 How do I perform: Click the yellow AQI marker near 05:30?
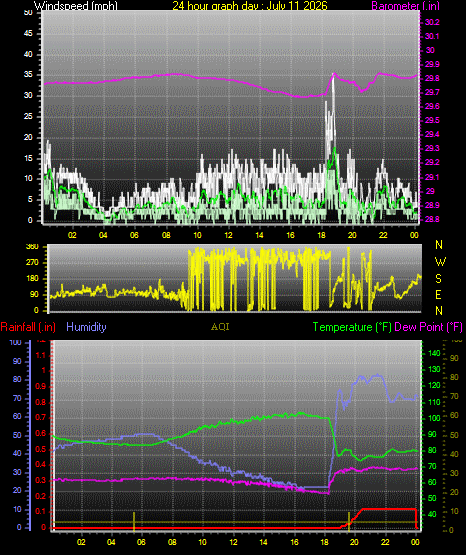134,521
